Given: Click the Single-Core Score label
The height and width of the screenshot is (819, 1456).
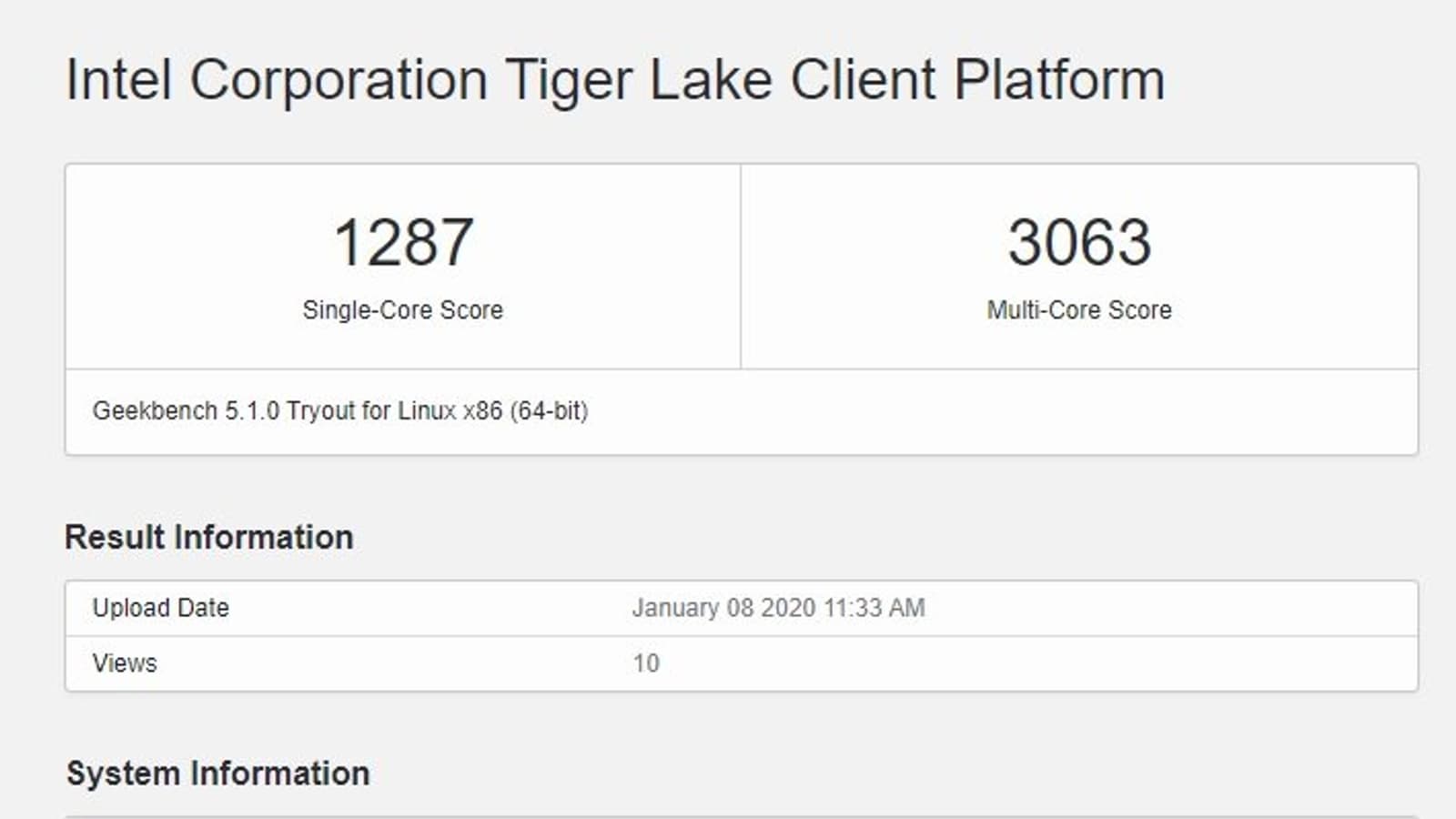Looking at the screenshot, I should (x=403, y=310).
